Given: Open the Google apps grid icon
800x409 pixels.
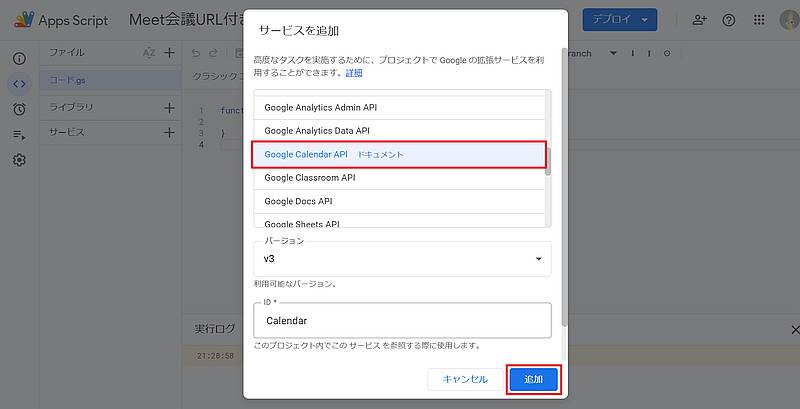Looking at the screenshot, I should pos(759,20).
